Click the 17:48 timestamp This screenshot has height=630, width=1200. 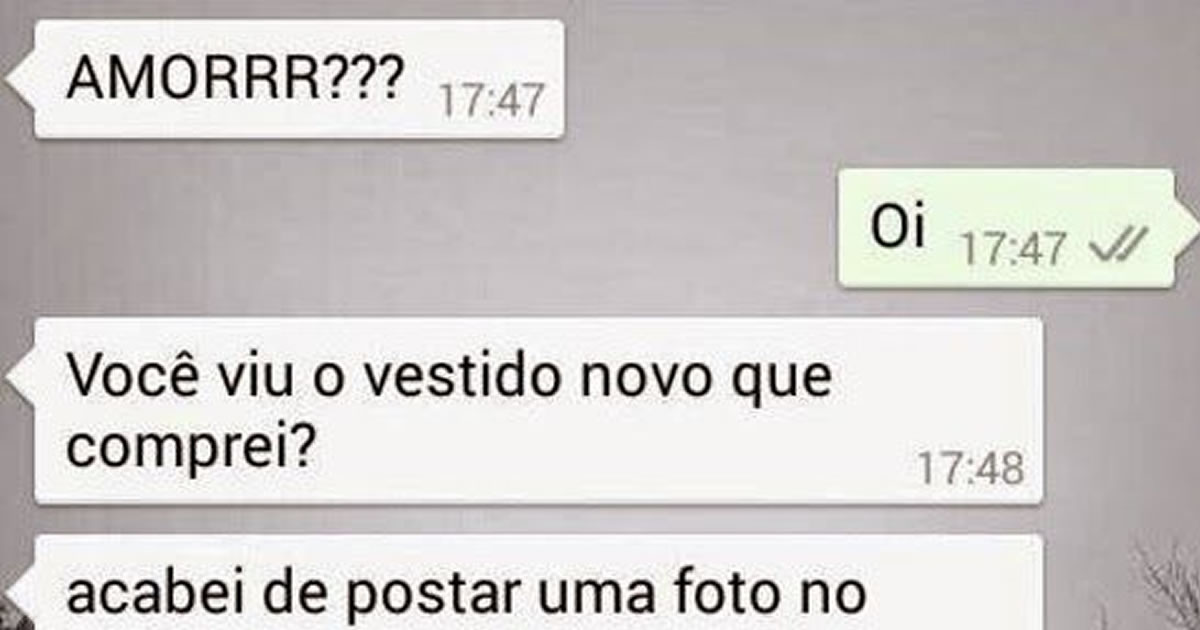click(x=969, y=468)
